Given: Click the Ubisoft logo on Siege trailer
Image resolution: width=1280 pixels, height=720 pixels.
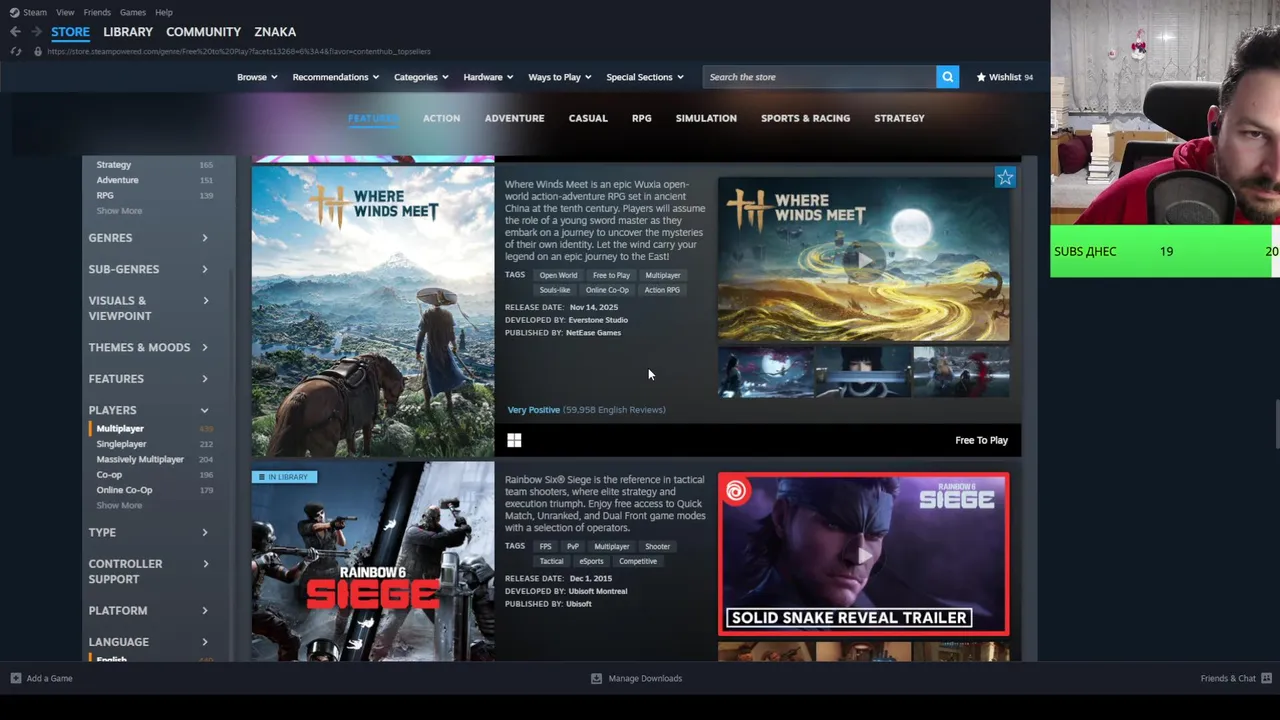Looking at the screenshot, I should click(737, 491).
